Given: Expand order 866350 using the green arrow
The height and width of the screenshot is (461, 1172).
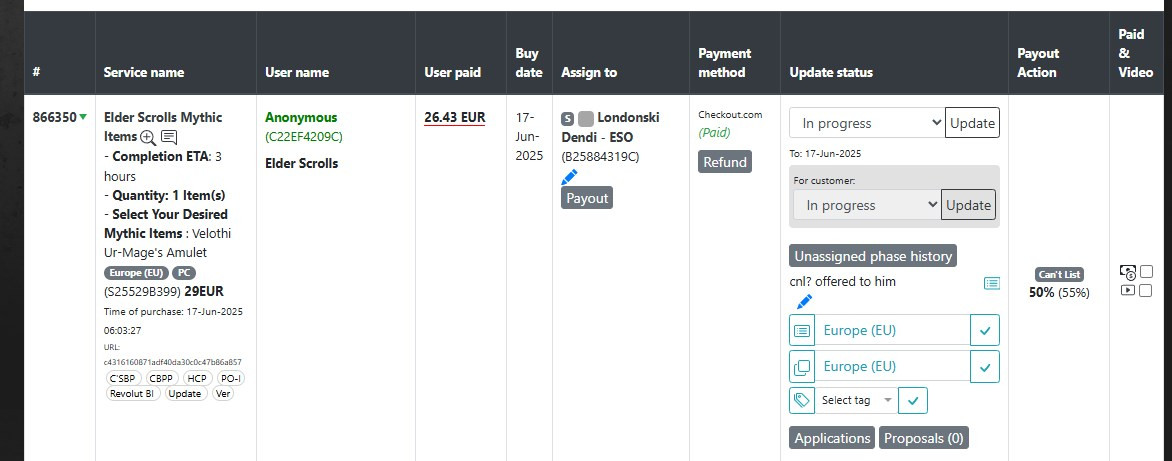Looking at the screenshot, I should click(x=83, y=117).
